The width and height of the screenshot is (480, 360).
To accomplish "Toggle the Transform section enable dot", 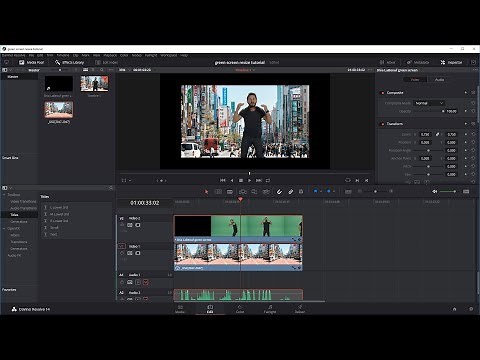I will tap(383, 124).
